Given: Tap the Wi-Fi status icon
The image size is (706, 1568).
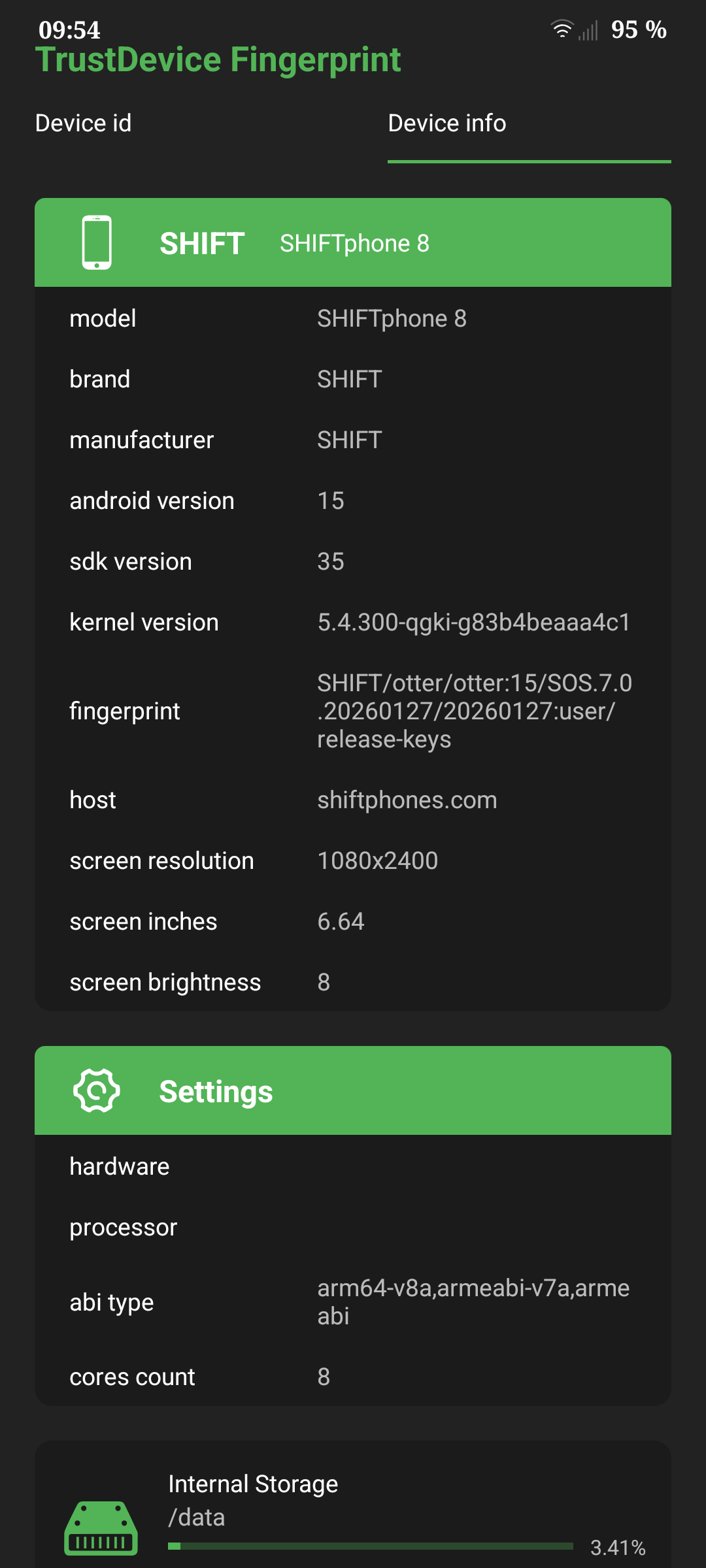Looking at the screenshot, I should tap(561, 29).
